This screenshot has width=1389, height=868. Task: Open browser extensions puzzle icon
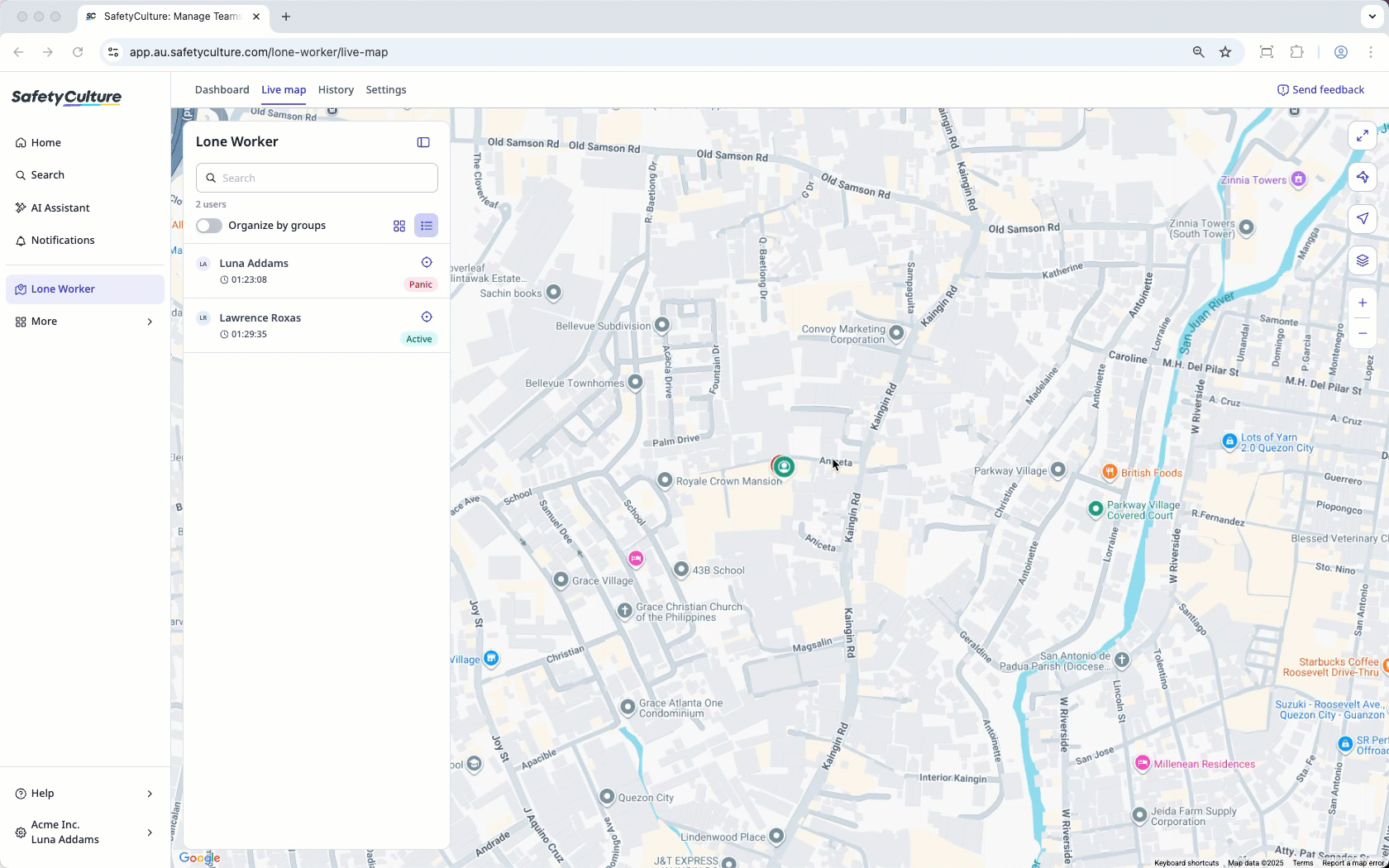(1296, 52)
